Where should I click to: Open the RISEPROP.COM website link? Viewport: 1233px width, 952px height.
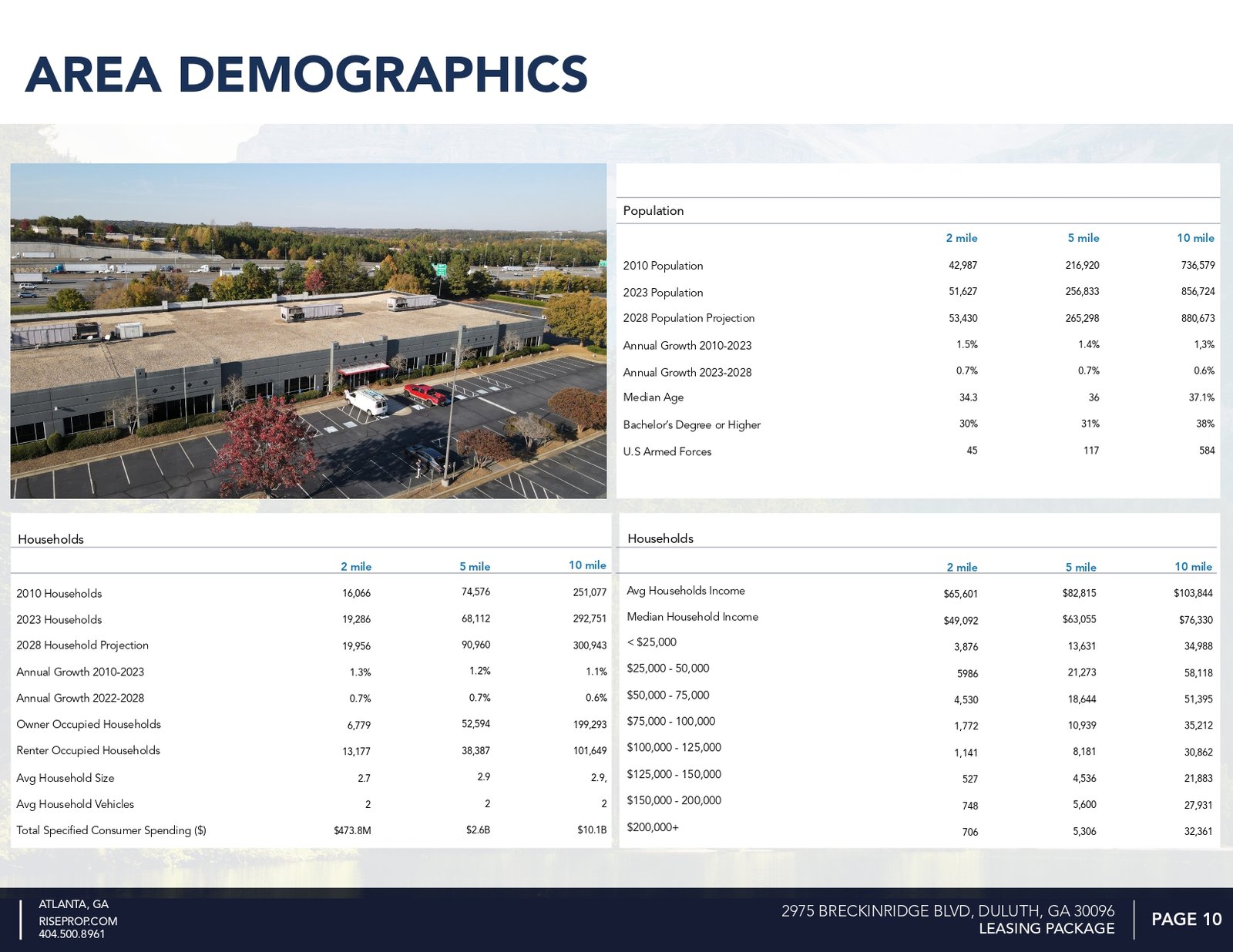coord(78,921)
